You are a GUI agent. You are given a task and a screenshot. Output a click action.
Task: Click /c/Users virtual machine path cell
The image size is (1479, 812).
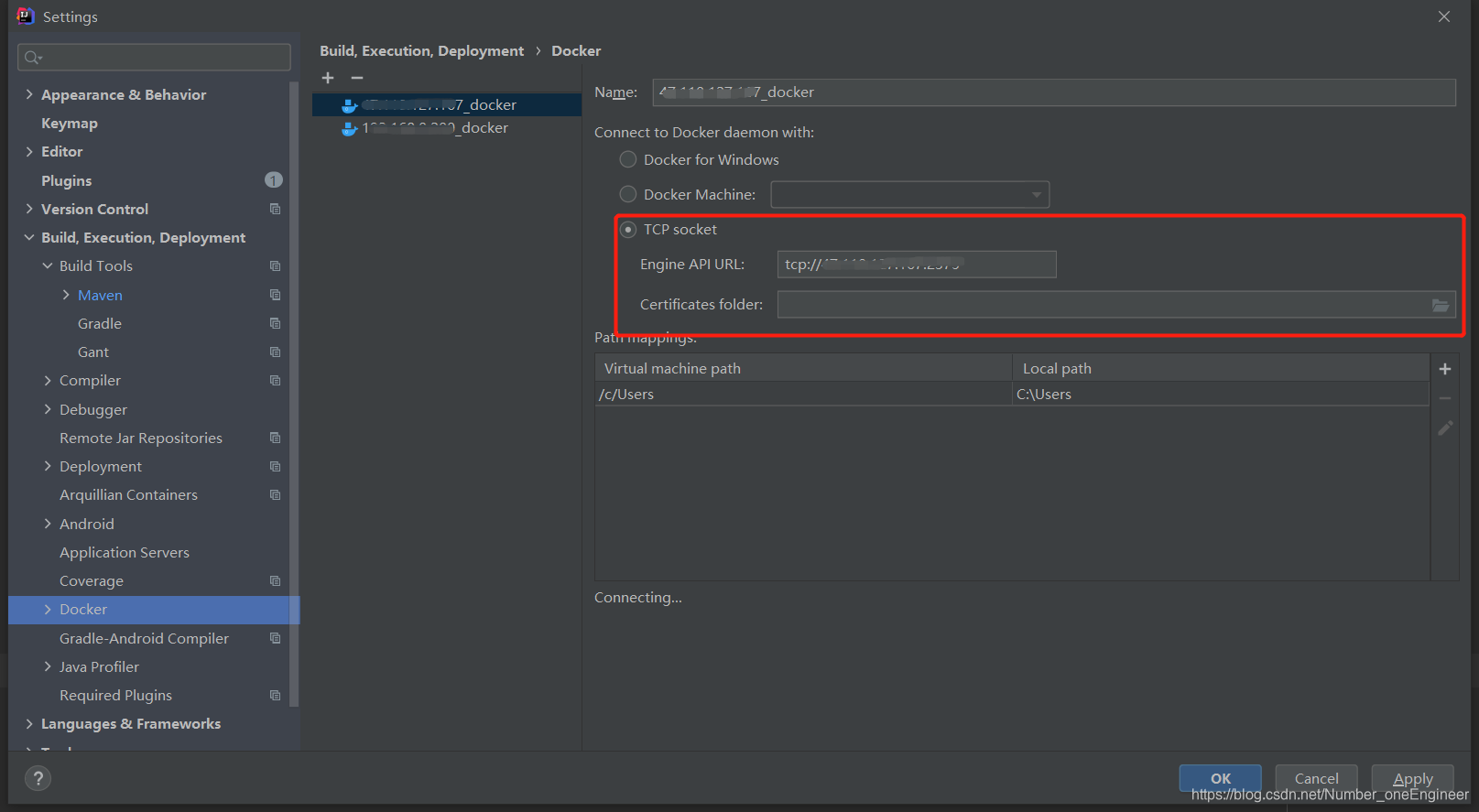click(803, 394)
